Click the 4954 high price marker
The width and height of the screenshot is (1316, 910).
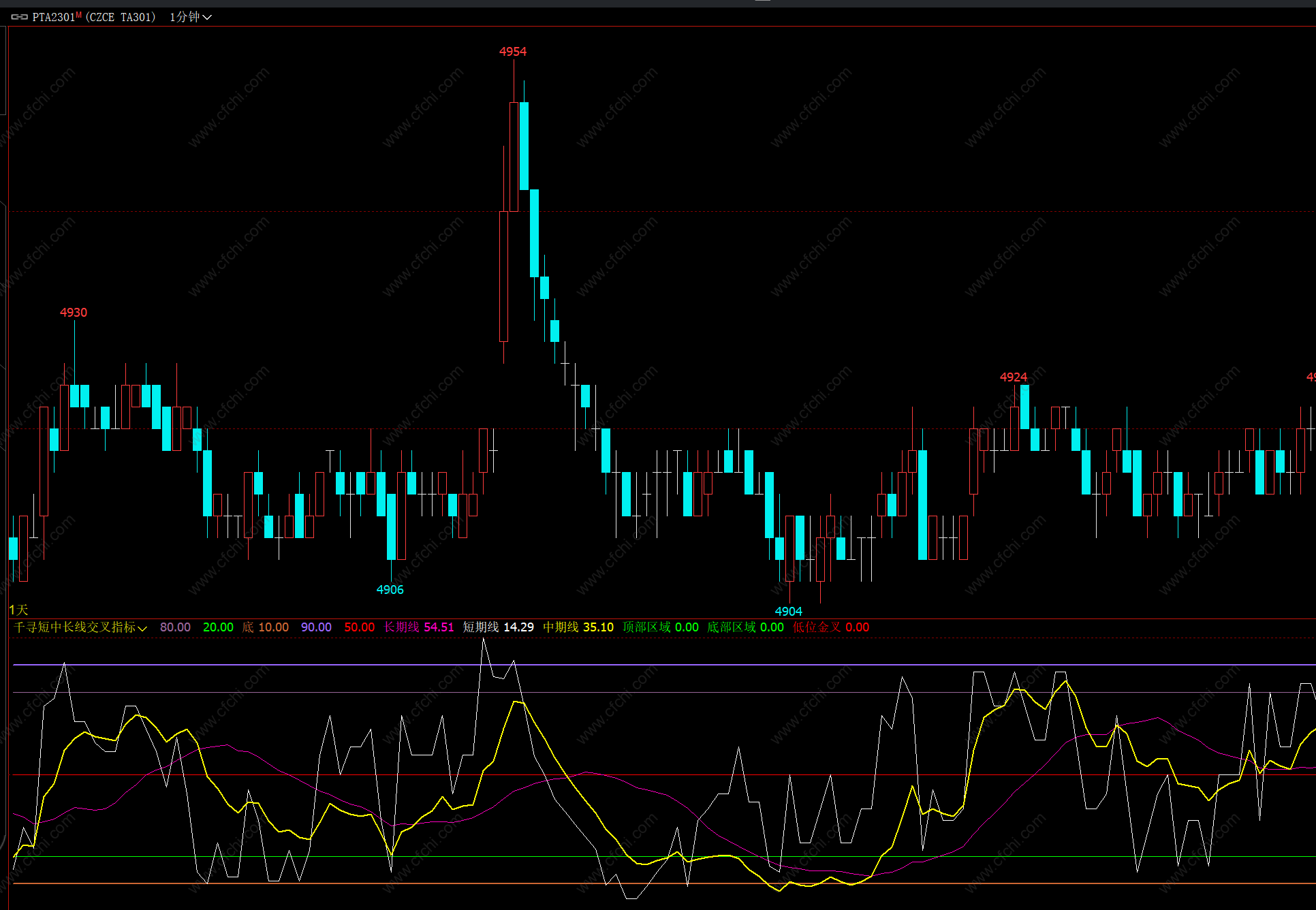click(512, 52)
